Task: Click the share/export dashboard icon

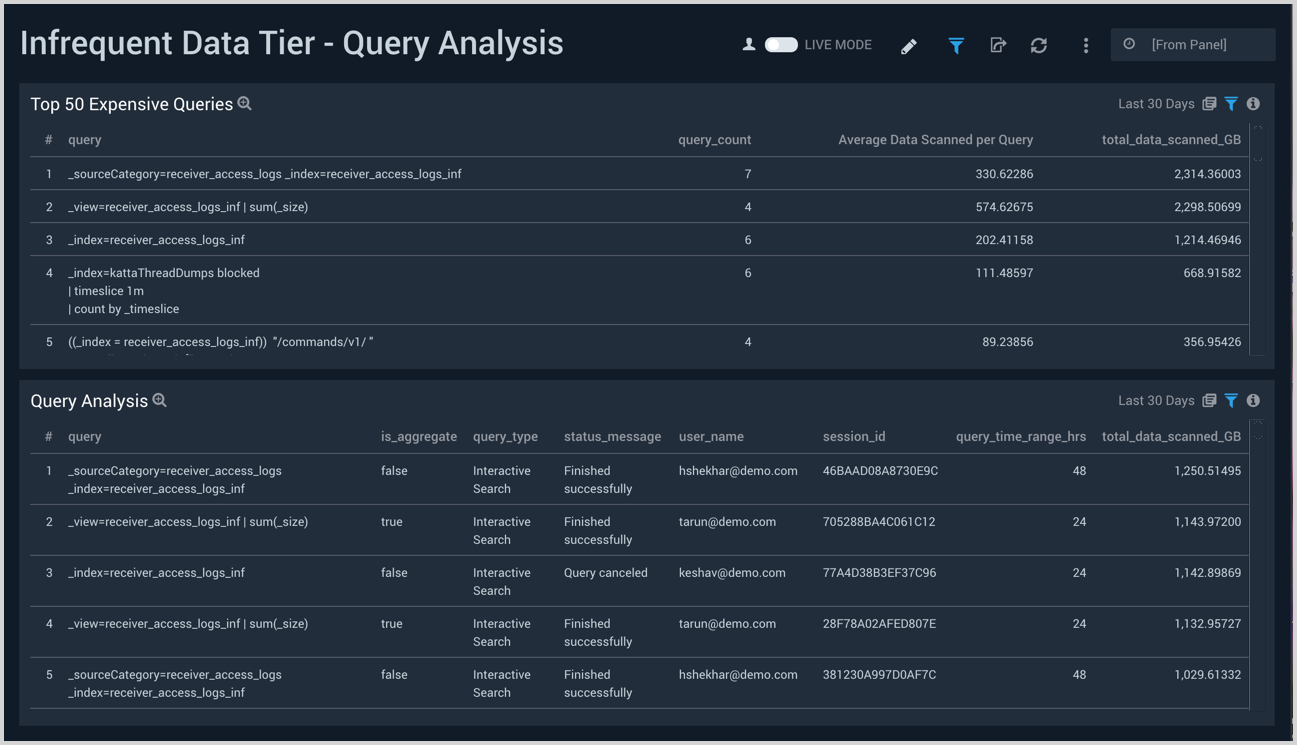Action: click(998, 45)
